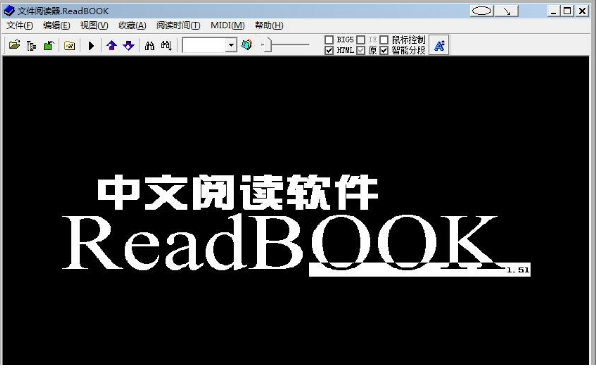This screenshot has width=596, height=379.
Task: Go to previous page with up arrow
Action: click(x=111, y=46)
